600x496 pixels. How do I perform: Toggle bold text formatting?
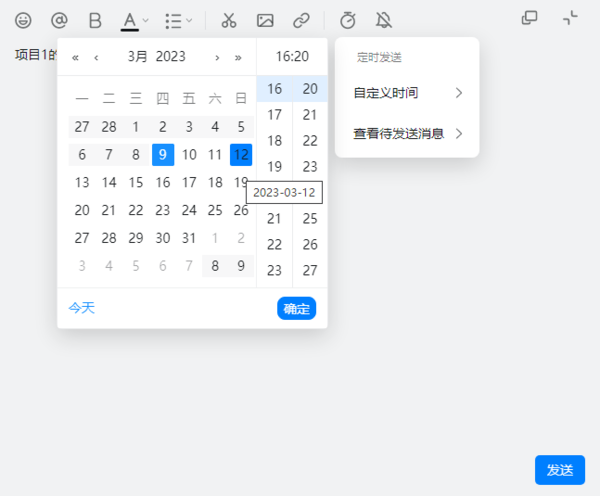(x=95, y=20)
